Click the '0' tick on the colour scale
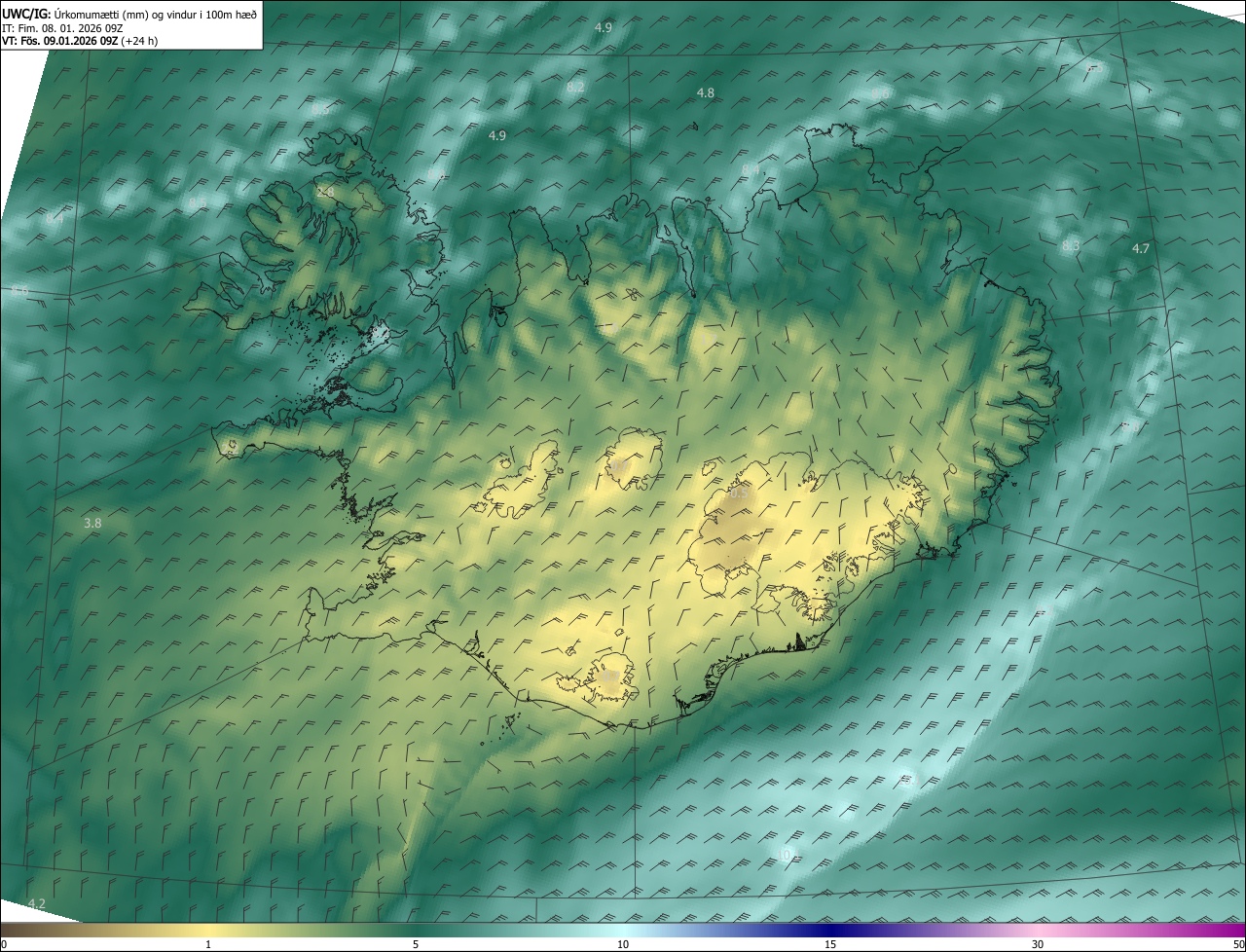The image size is (1246, 952). coord(4,945)
